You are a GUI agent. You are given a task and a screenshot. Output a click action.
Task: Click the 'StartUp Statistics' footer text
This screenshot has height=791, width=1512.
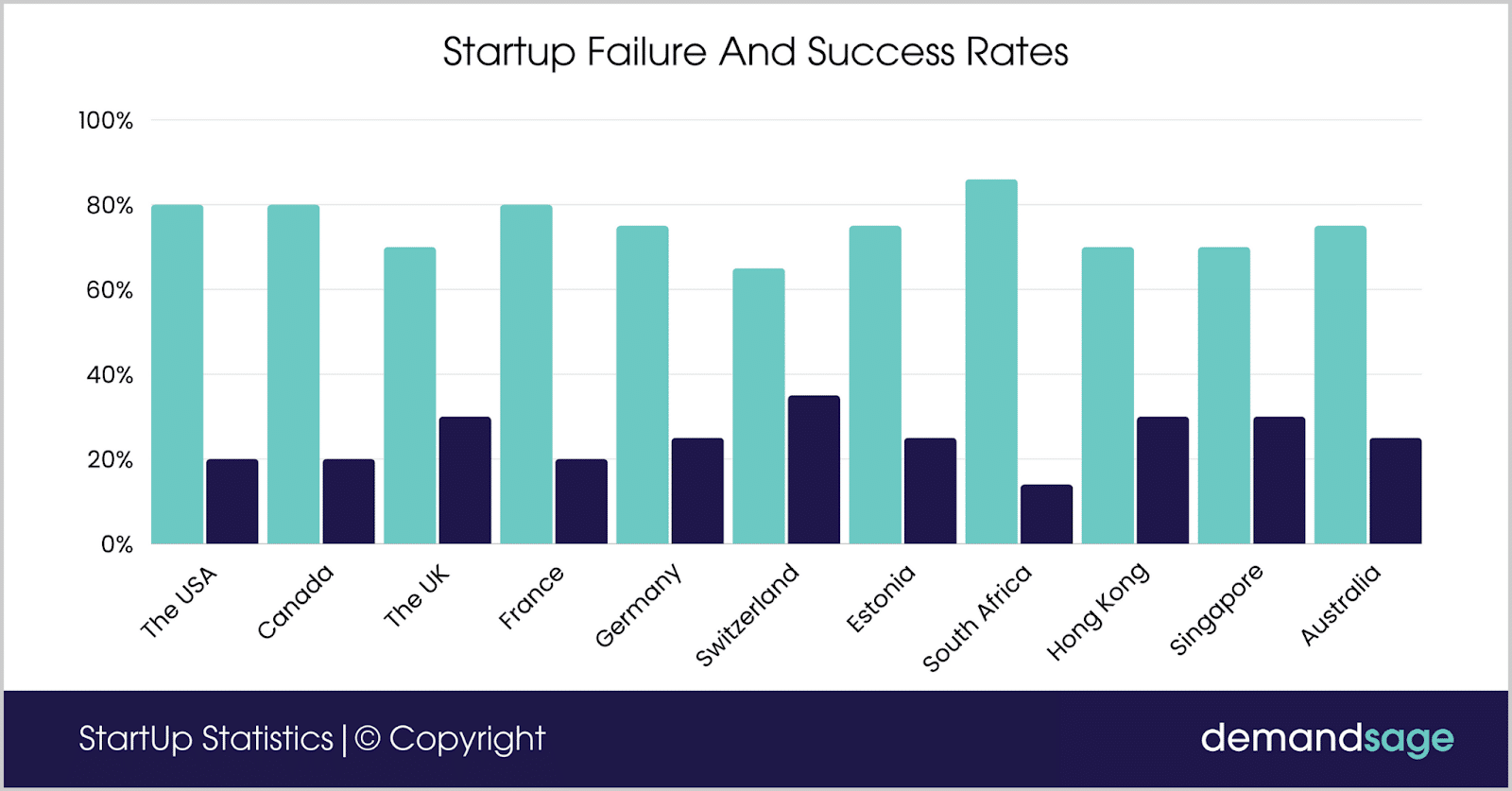click(x=206, y=738)
